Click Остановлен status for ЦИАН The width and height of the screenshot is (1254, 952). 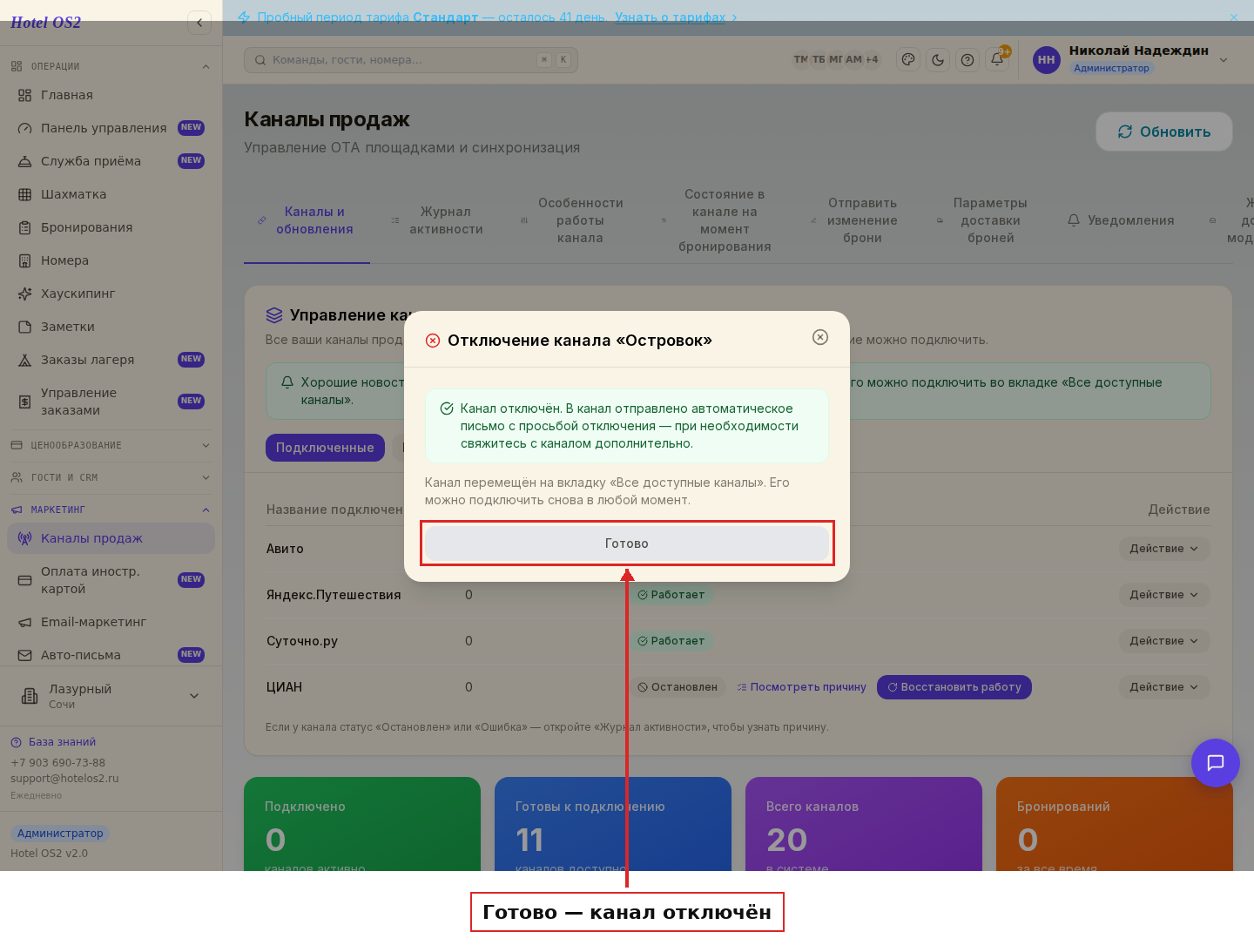click(678, 687)
